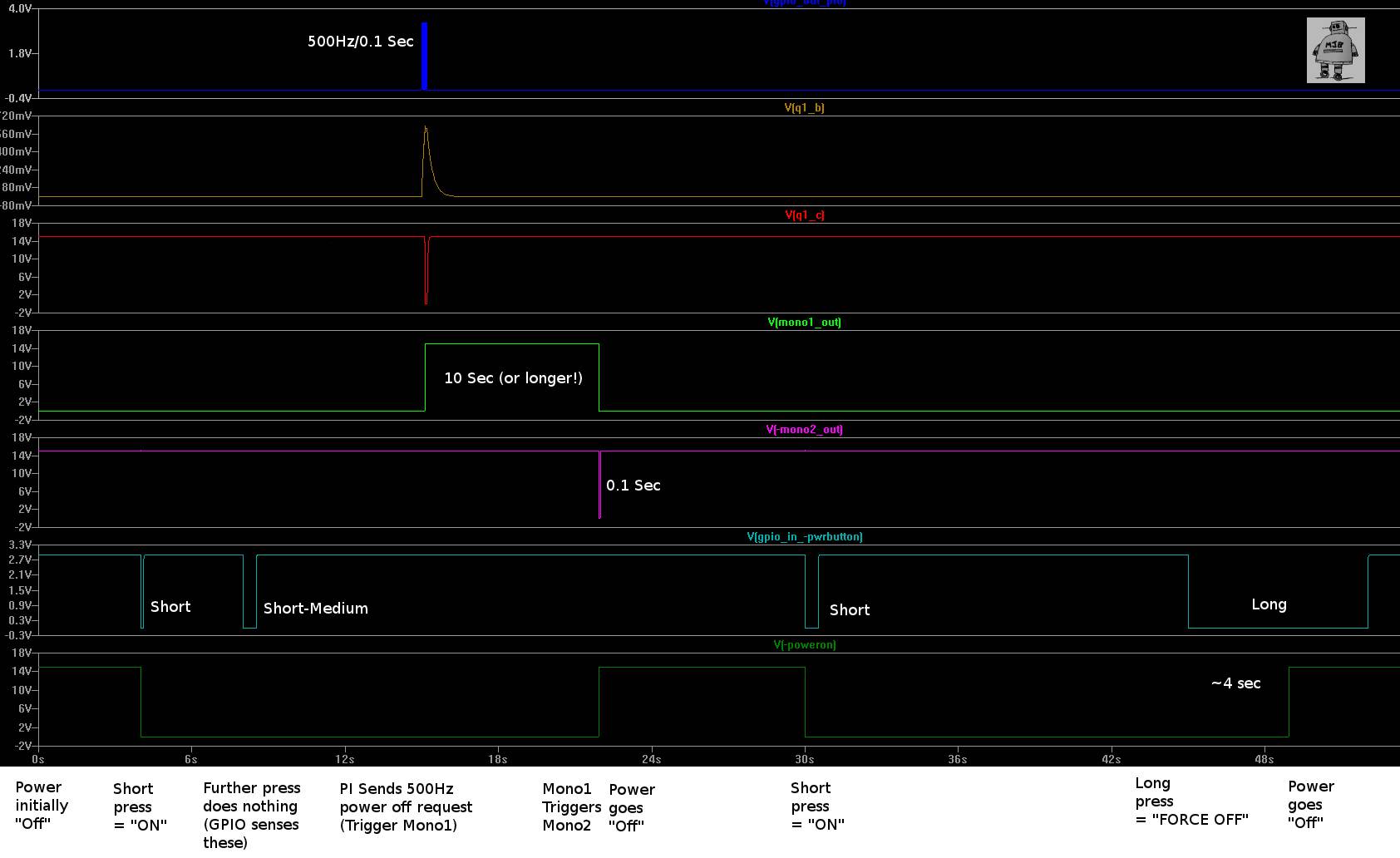Screen dimensions: 1400x858
Task: Select the "Further press does nothing" caption
Action: [x=252, y=816]
